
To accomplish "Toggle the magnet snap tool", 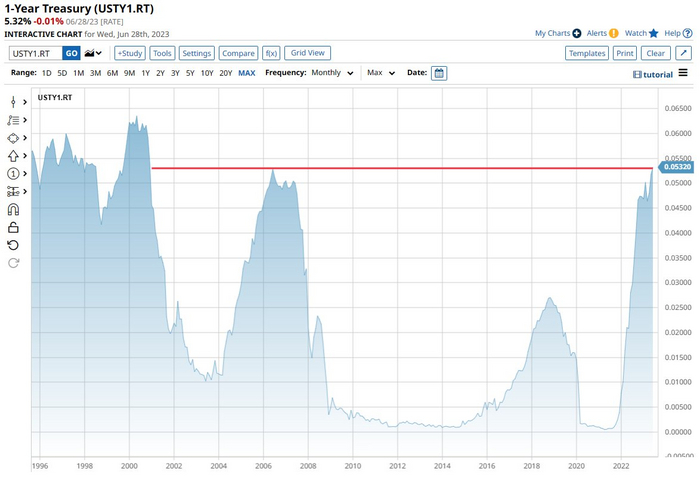I will (x=13, y=209).
